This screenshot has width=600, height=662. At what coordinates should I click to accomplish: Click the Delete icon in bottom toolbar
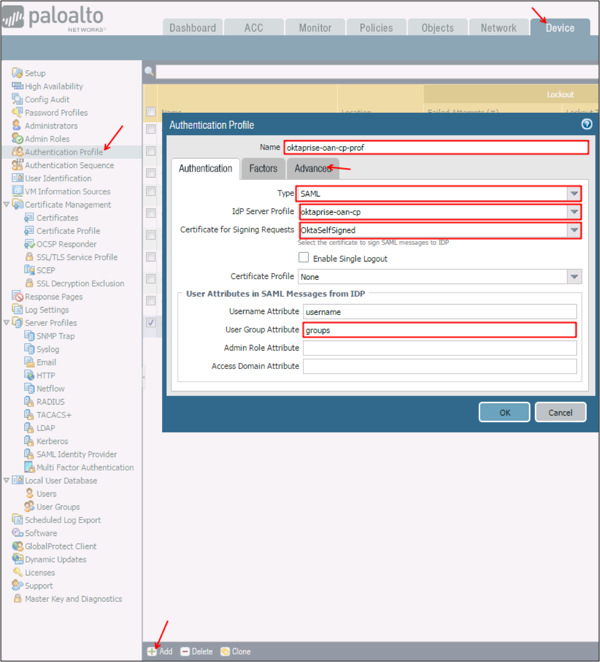(184, 651)
